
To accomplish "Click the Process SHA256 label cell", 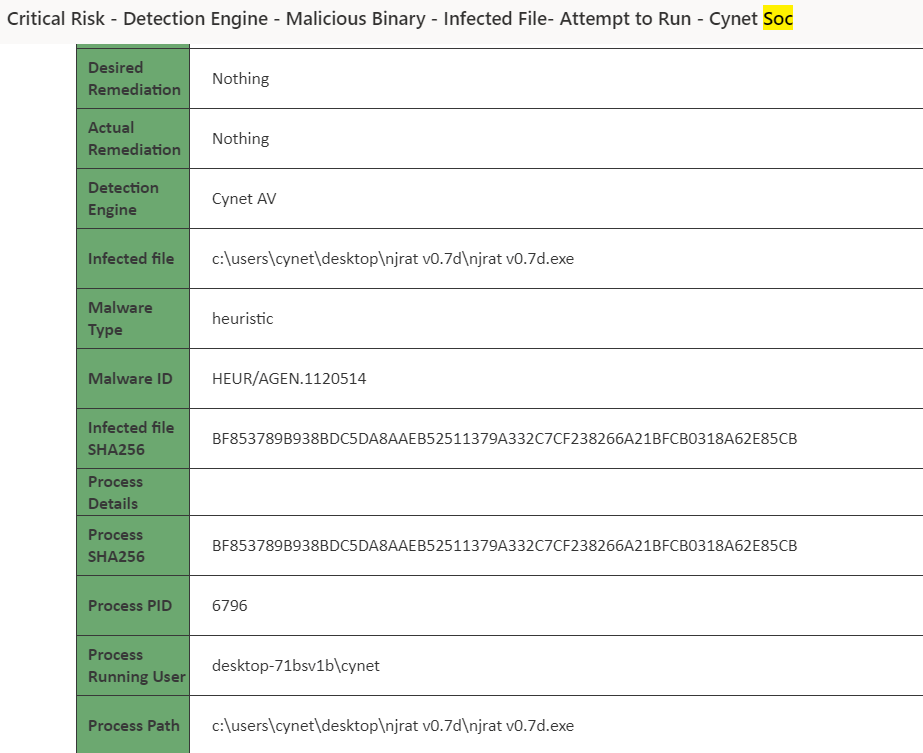I will (133, 546).
